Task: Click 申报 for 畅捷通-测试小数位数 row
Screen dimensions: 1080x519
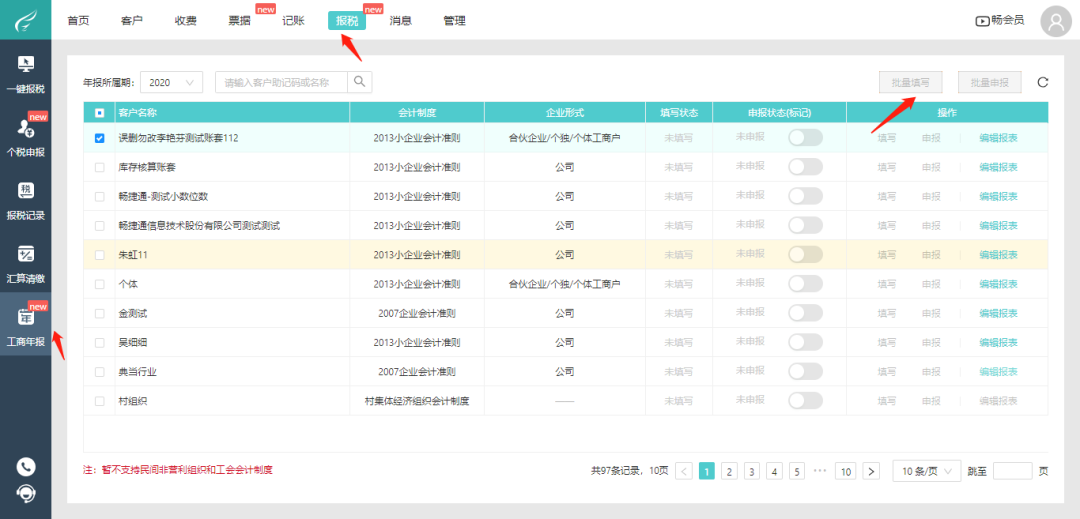Action: point(931,196)
